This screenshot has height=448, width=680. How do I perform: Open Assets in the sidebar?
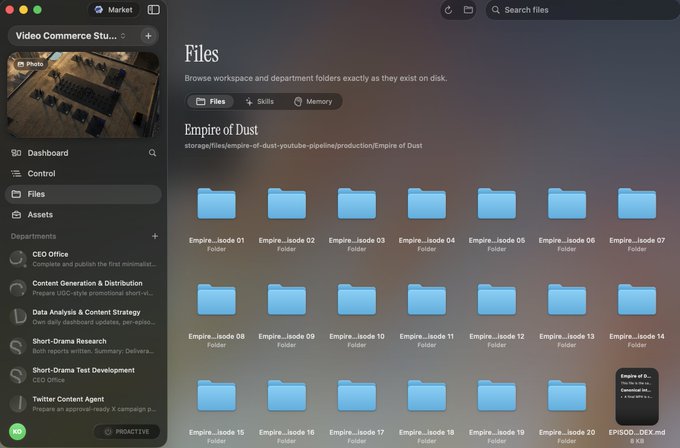[40, 215]
